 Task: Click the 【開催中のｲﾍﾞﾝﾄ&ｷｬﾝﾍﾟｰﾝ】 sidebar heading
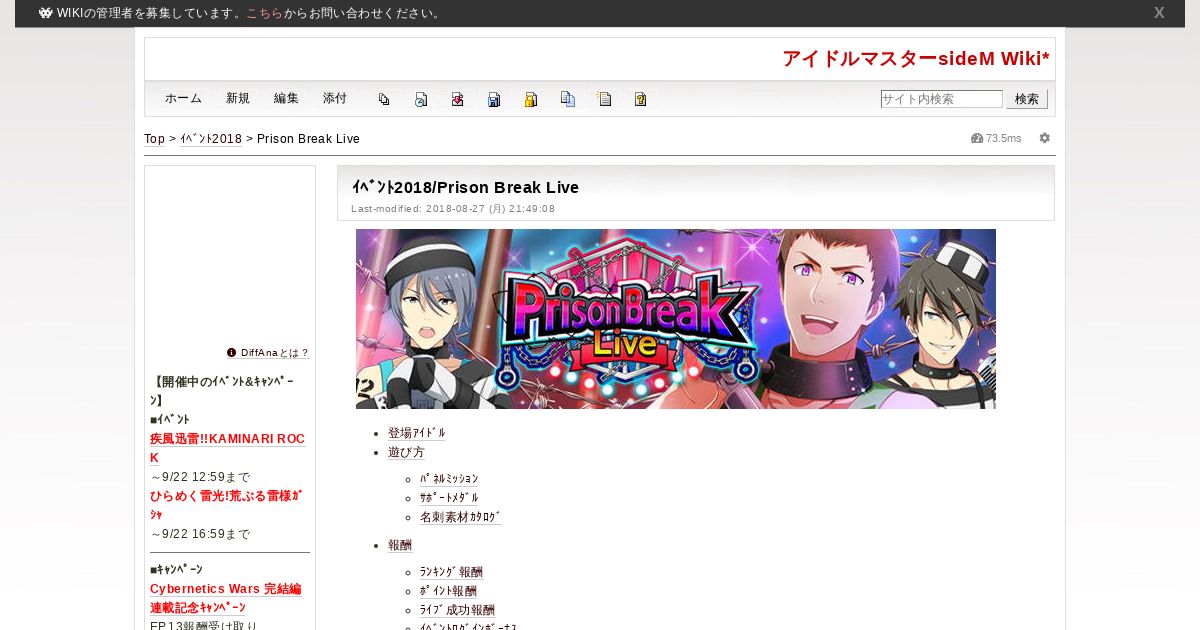222,391
